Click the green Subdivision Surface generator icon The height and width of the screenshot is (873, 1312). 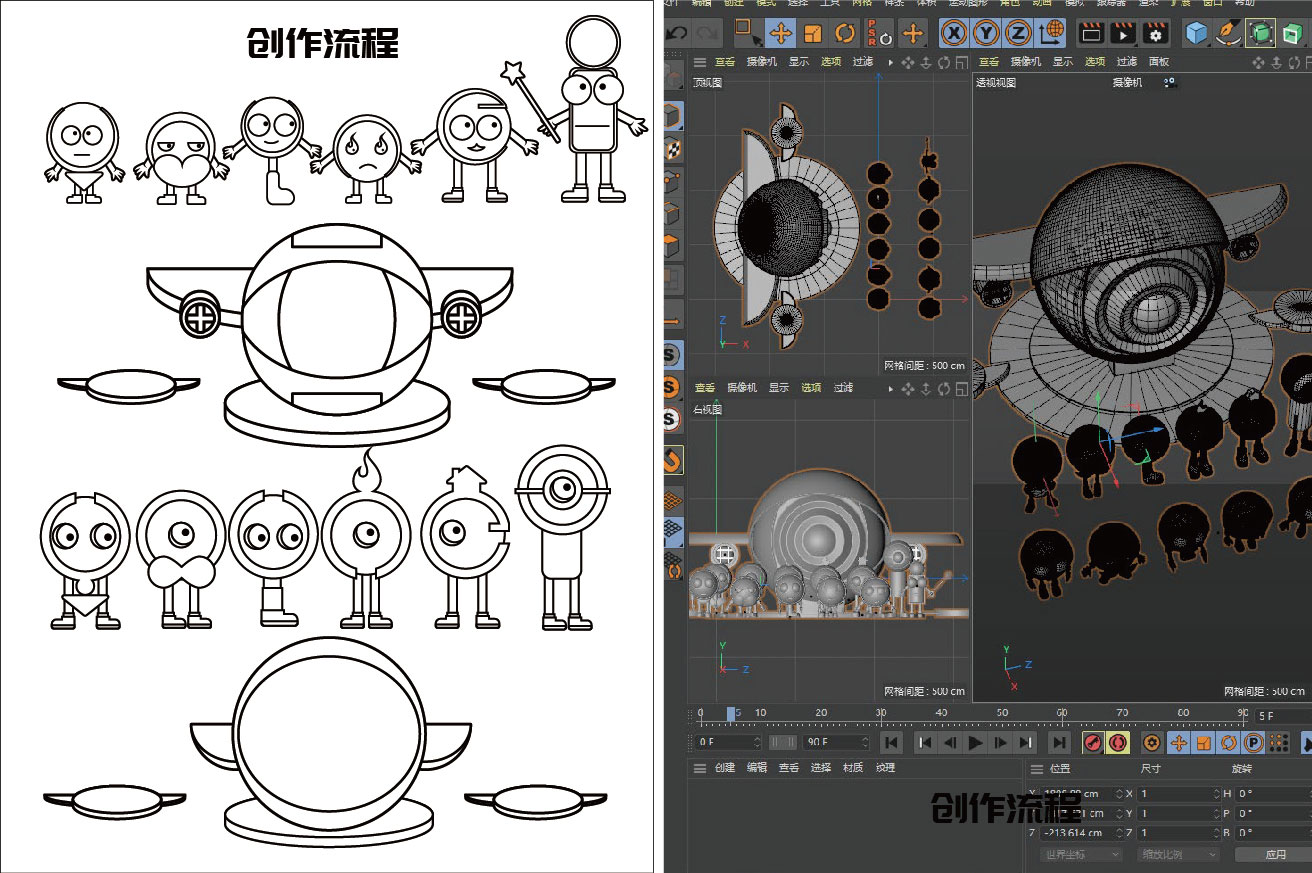click(x=1261, y=33)
